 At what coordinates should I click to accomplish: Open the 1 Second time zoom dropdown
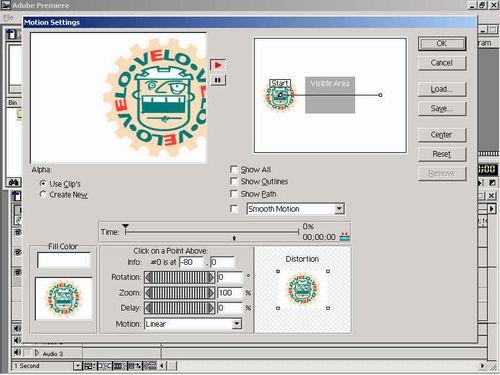click(x=77, y=366)
